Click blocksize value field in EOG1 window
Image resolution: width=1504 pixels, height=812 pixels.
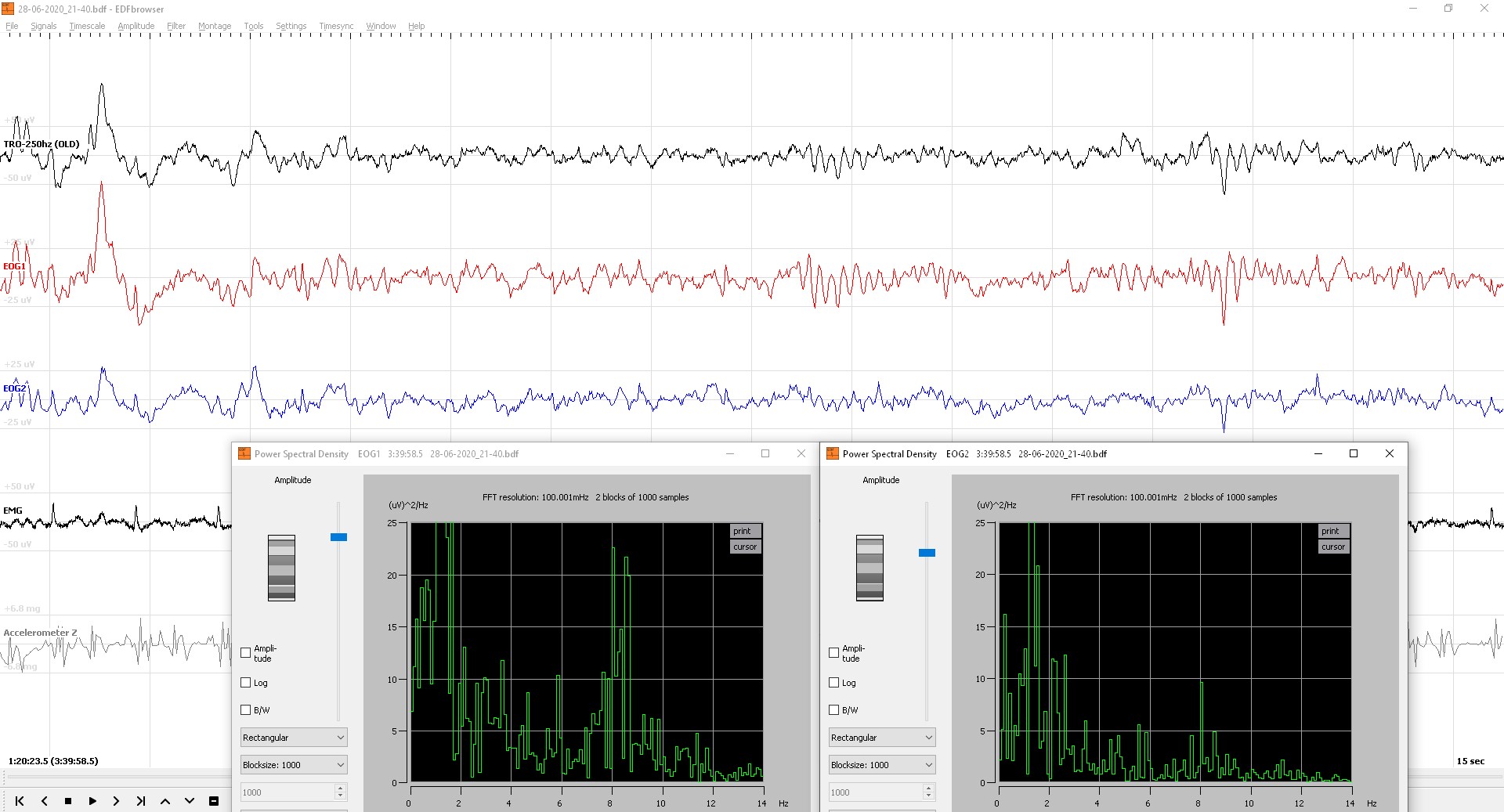coord(287,792)
